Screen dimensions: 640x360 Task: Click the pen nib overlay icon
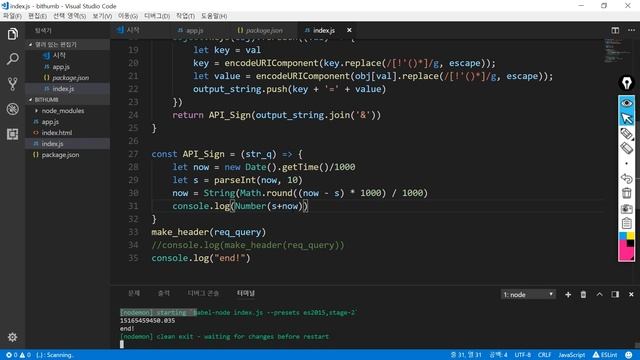[627, 83]
